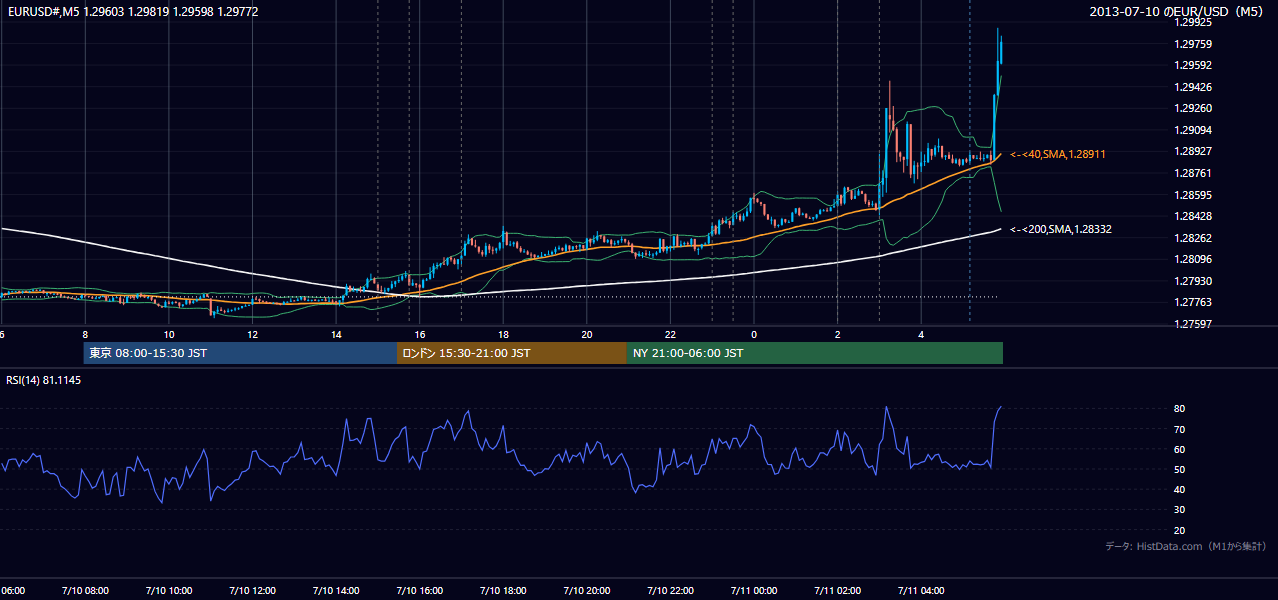The width and height of the screenshot is (1278, 600).
Task: Click the NY 21:00-06:00 JST session bar
Action: (815, 353)
